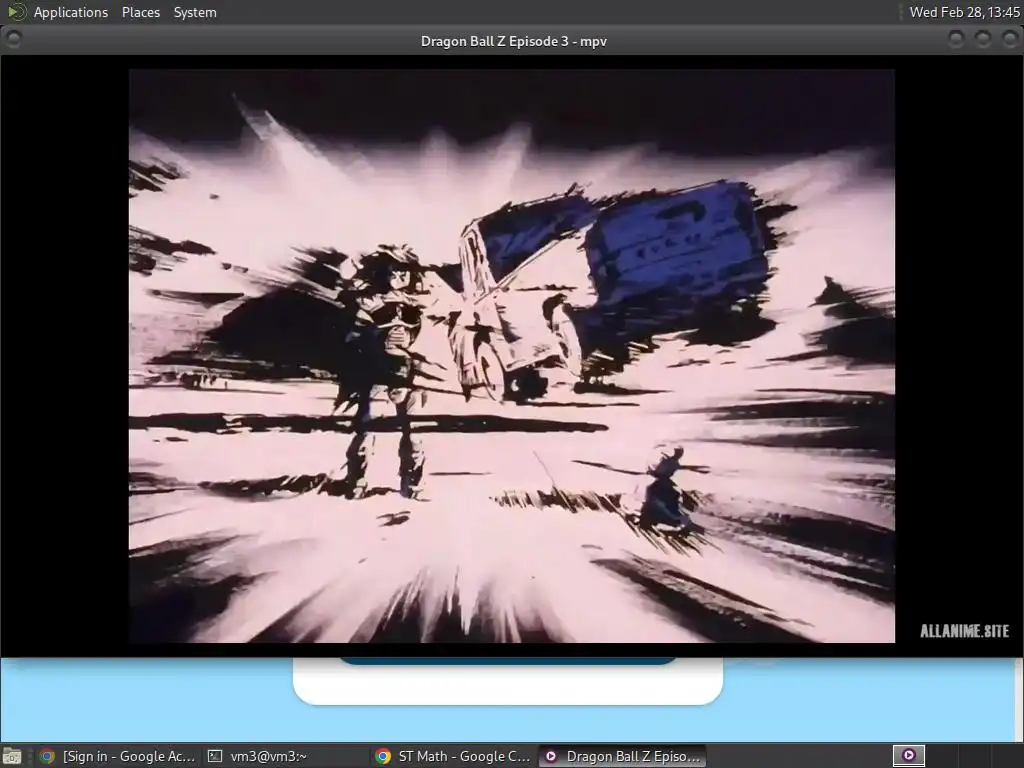
Task: Open the System menu
Action: pos(195,12)
